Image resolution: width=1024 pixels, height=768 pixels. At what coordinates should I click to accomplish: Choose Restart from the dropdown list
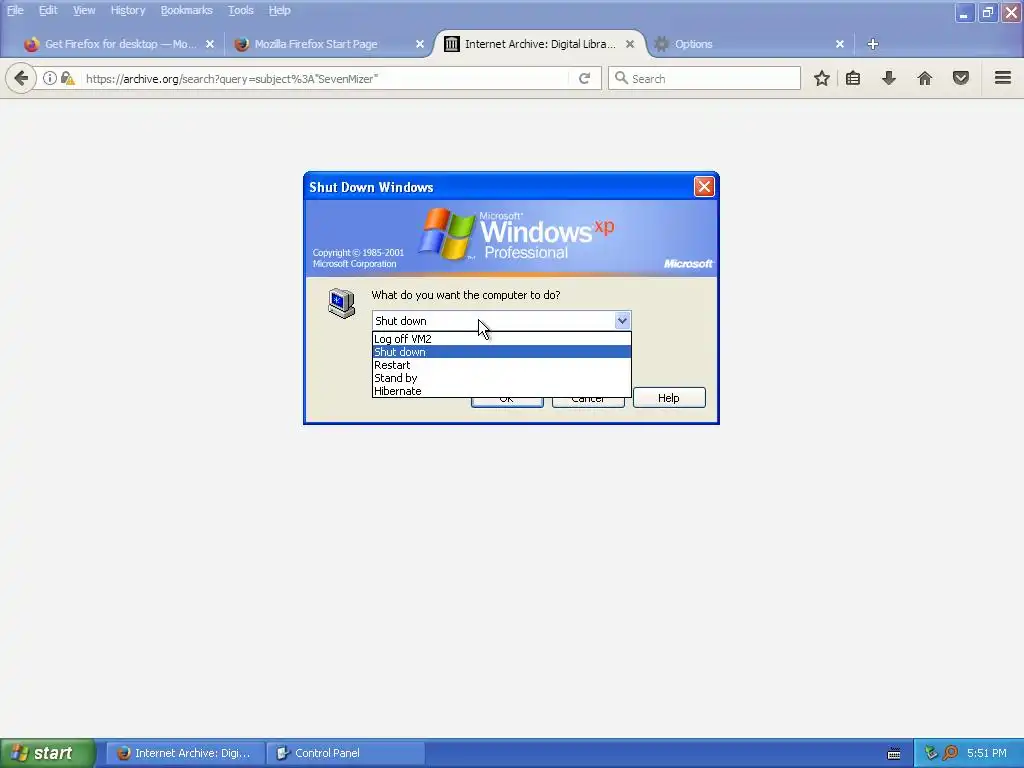502,365
